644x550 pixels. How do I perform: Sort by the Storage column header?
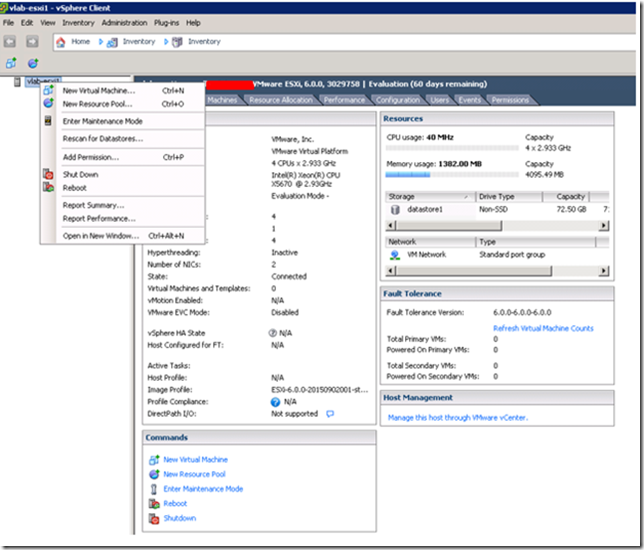pyautogui.click(x=430, y=197)
